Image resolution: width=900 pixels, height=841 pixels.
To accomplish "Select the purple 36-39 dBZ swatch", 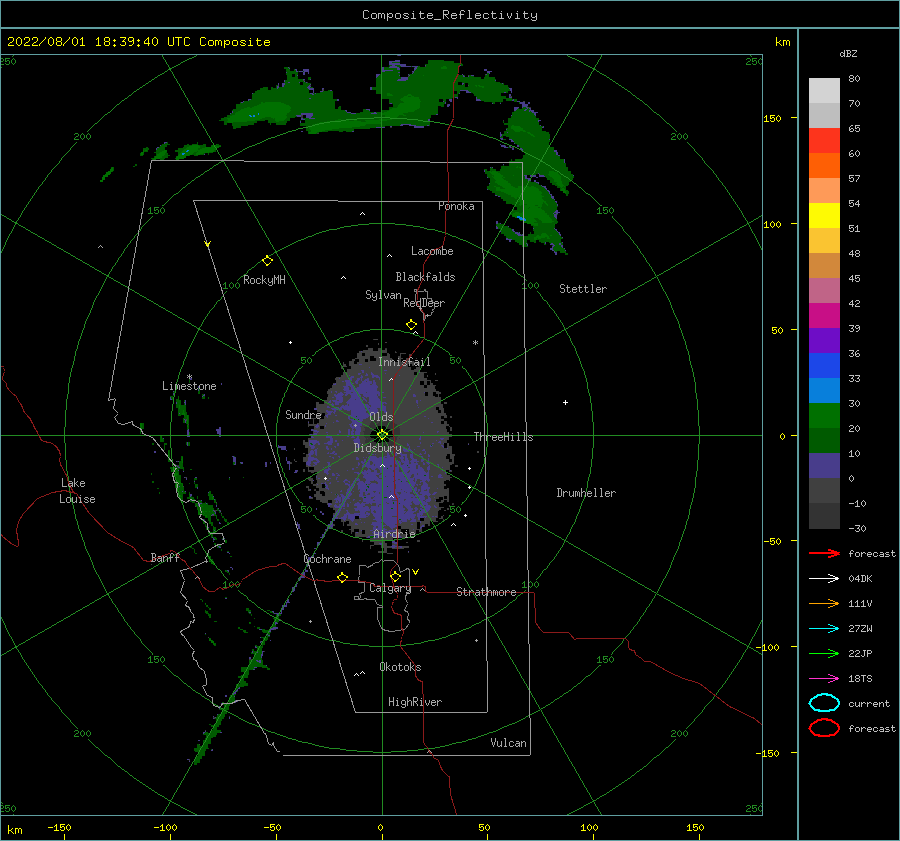I will tap(824, 341).
